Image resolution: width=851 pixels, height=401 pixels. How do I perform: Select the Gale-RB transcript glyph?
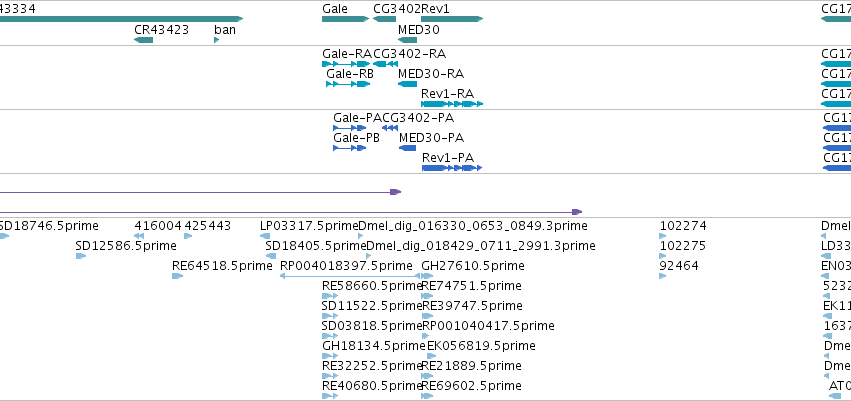click(x=348, y=84)
